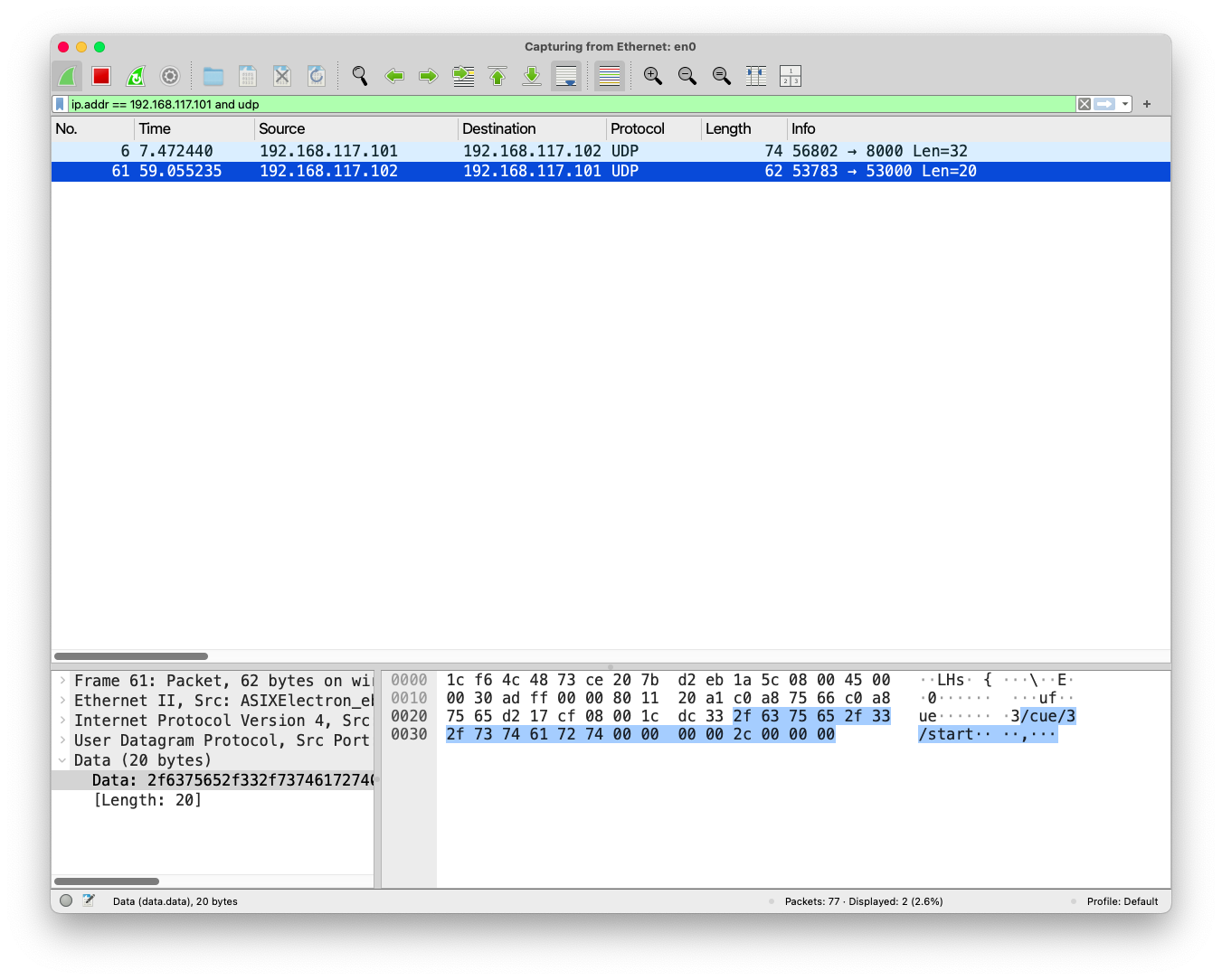Click '/cue/3' in ASCII dump
The width and height of the screenshot is (1222, 980).
[1048, 716]
